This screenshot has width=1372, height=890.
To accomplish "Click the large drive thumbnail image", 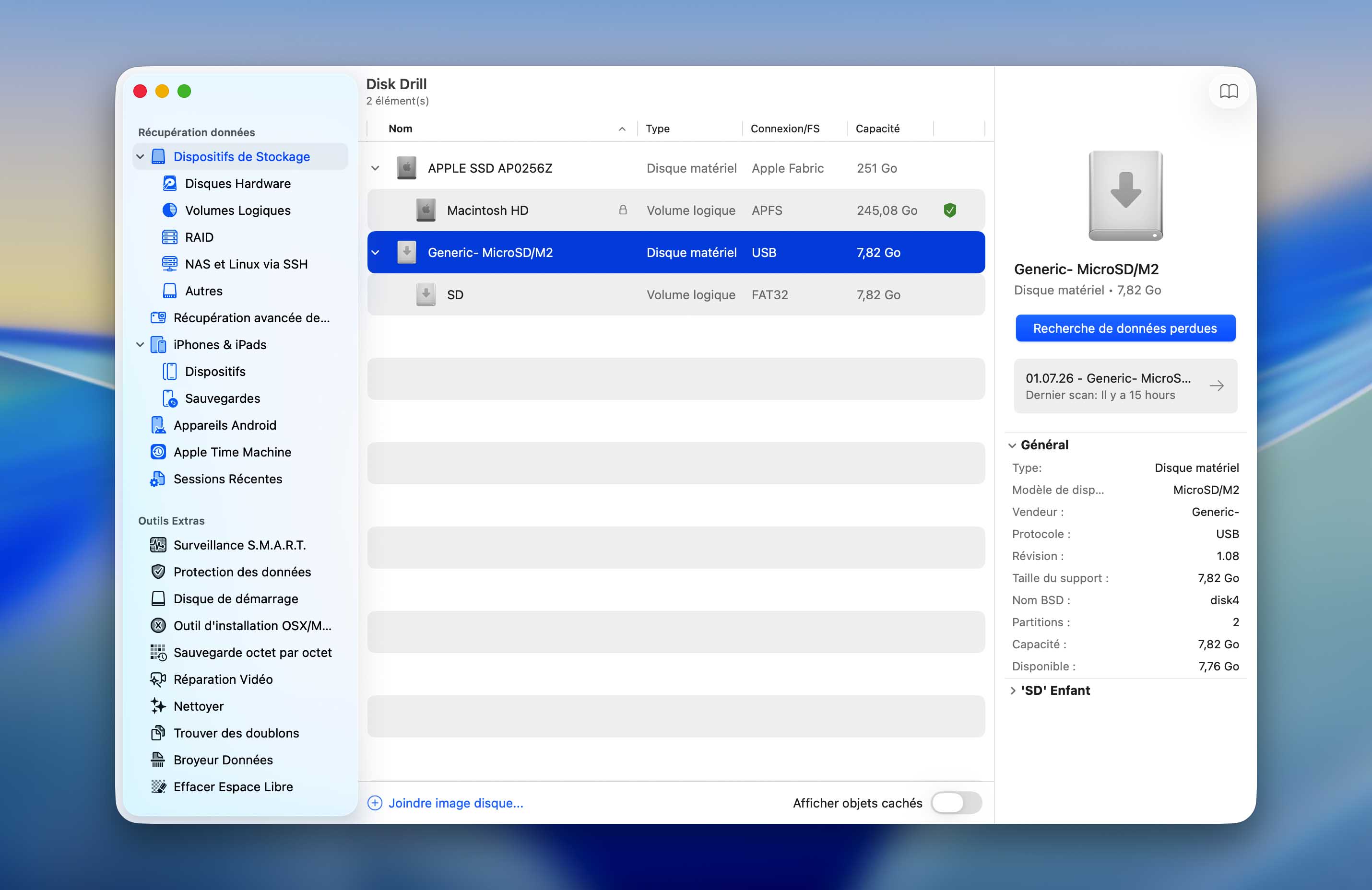I will 1124,196.
